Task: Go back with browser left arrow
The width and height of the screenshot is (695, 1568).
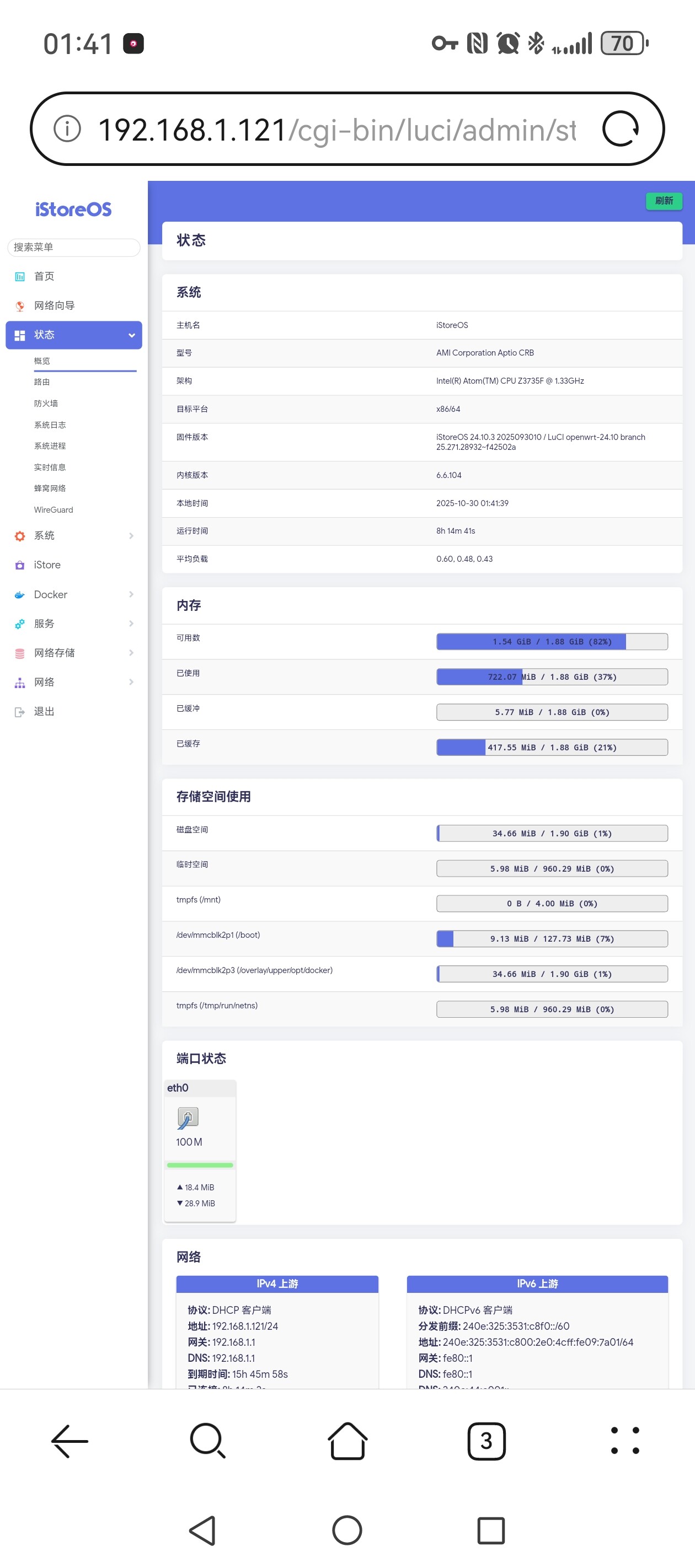Action: [x=69, y=1441]
